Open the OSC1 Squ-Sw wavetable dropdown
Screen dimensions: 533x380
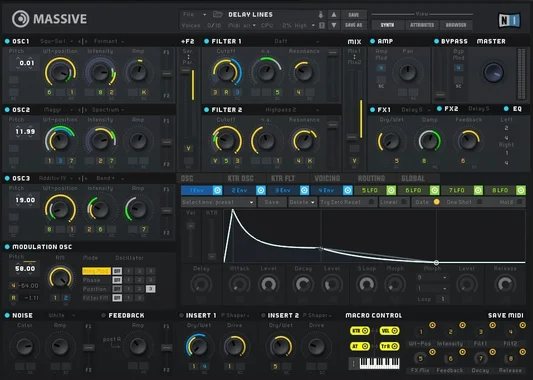pos(56,41)
